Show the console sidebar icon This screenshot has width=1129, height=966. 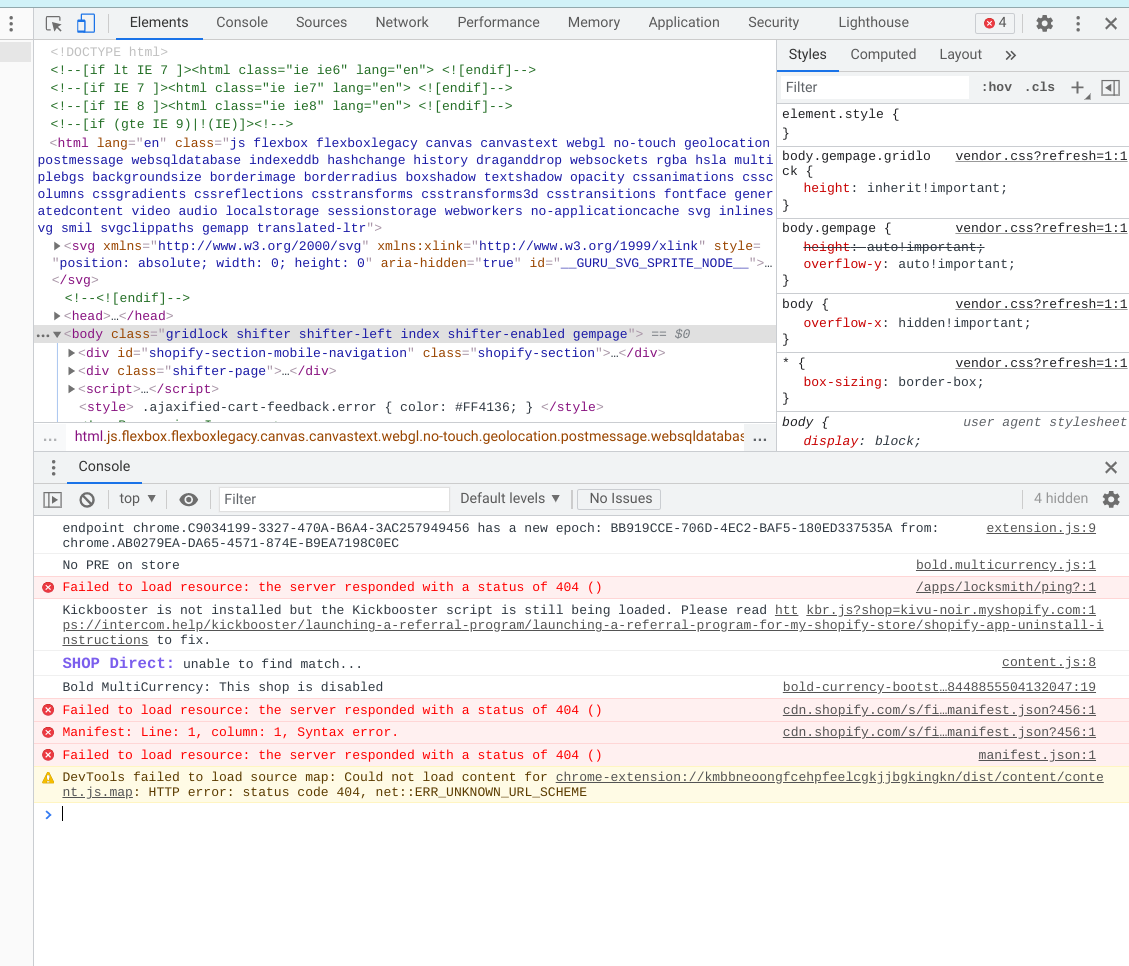[x=53, y=499]
